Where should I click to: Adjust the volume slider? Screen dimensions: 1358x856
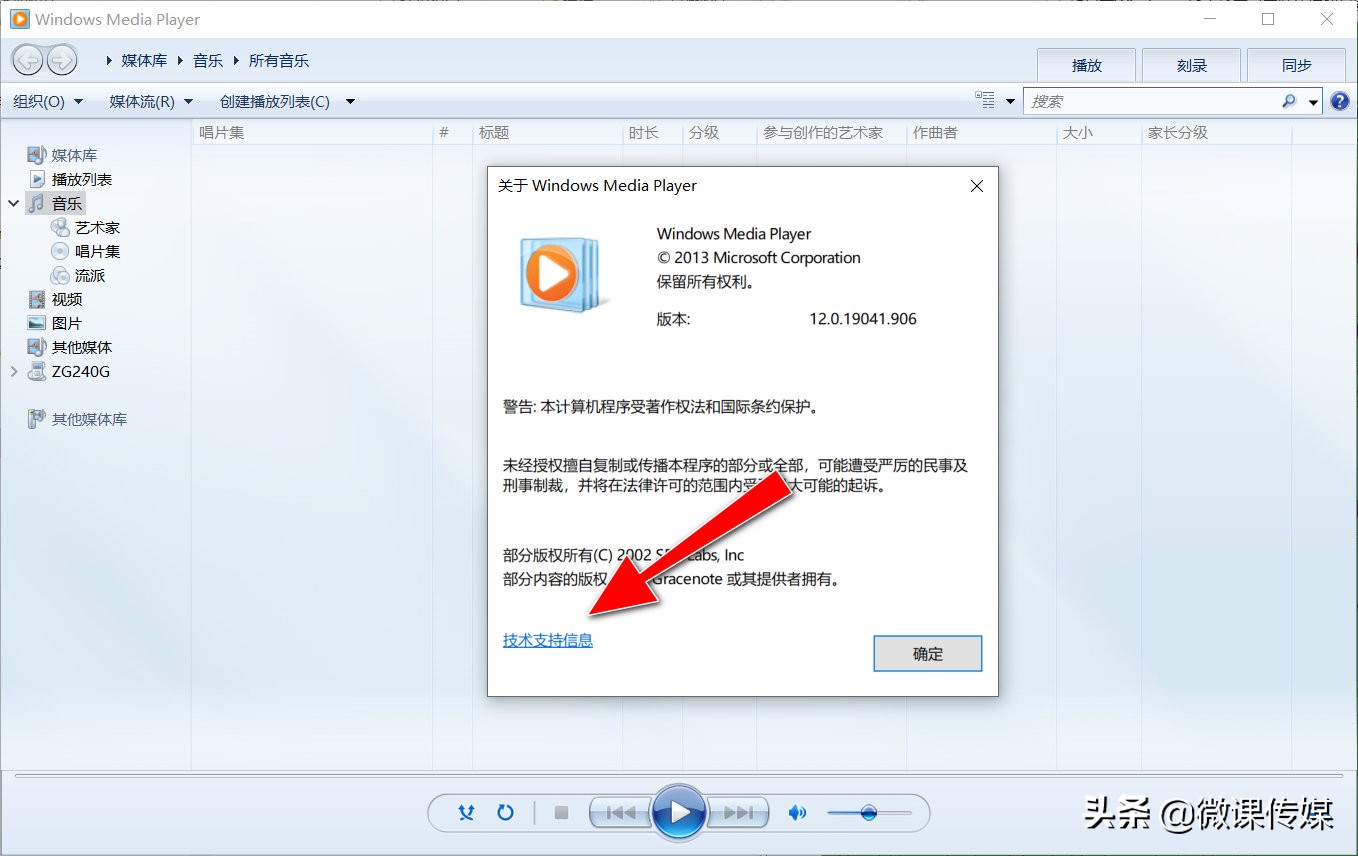pyautogui.click(x=869, y=813)
